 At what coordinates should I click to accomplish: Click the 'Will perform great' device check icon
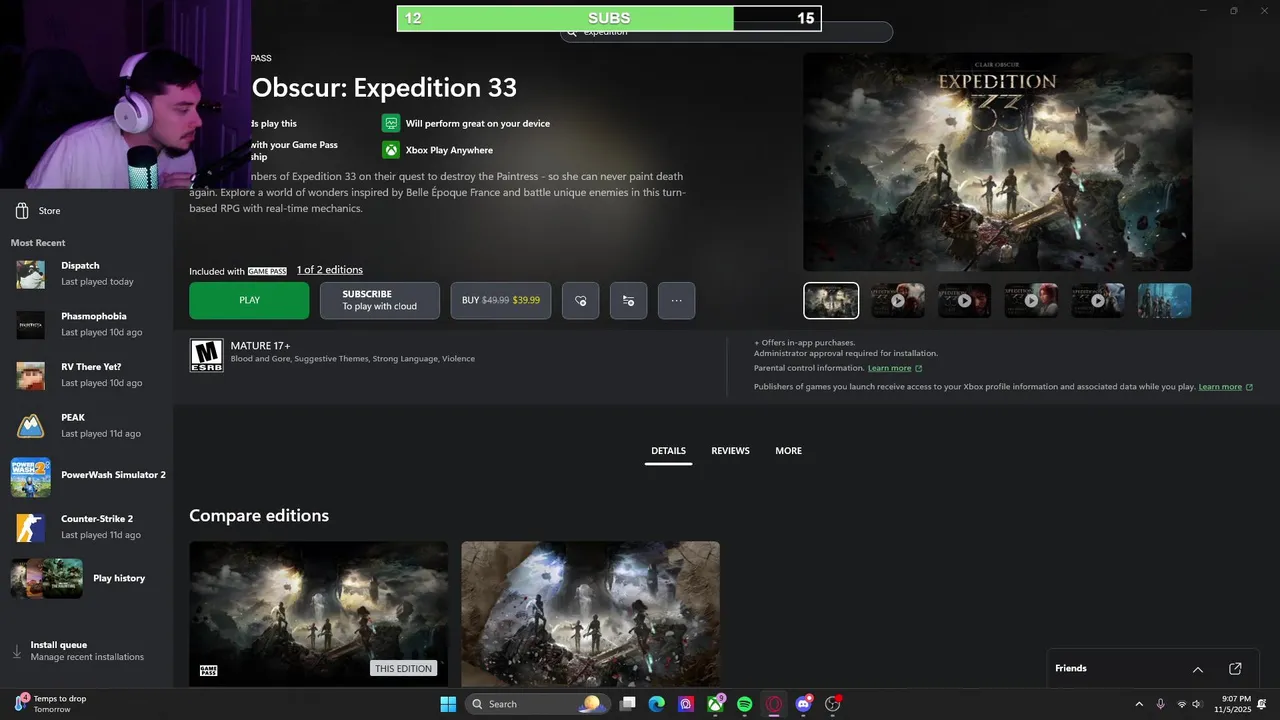(390, 123)
